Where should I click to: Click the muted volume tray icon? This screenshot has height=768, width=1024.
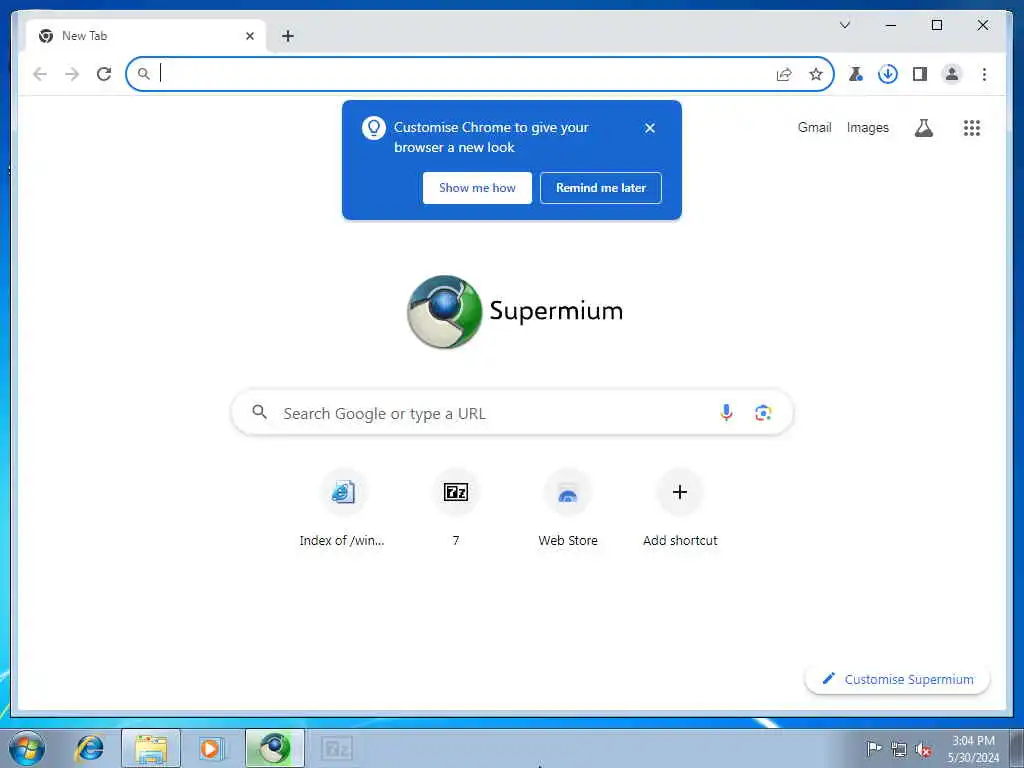(x=923, y=749)
